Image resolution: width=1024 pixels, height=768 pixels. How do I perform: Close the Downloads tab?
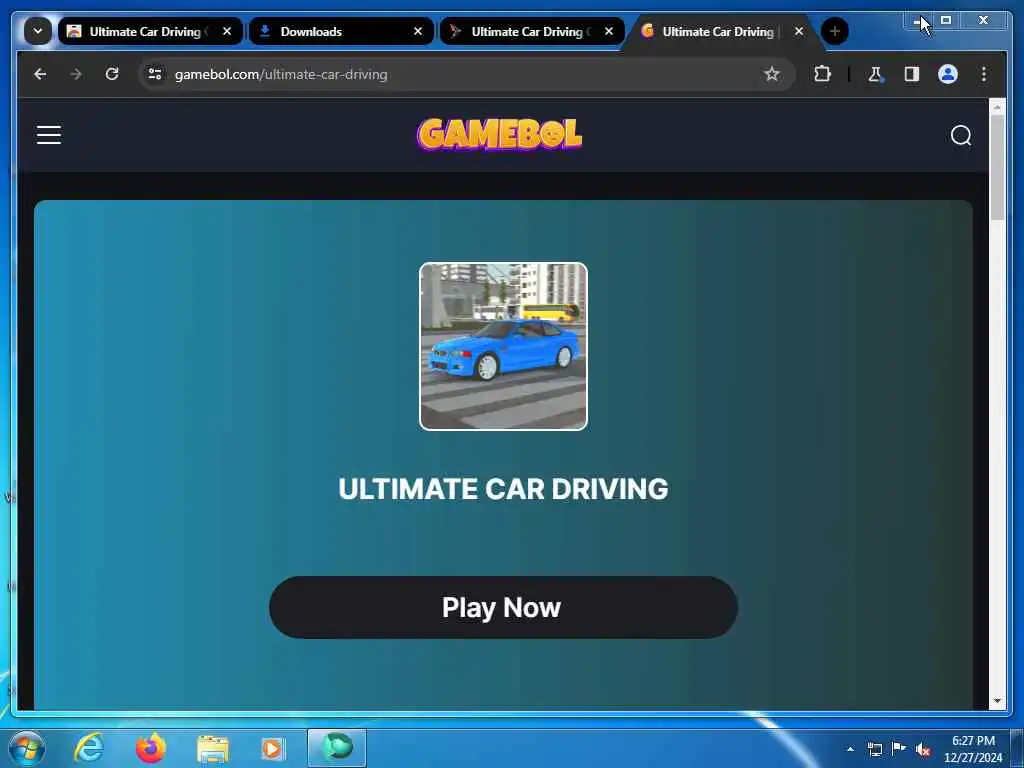tap(418, 31)
